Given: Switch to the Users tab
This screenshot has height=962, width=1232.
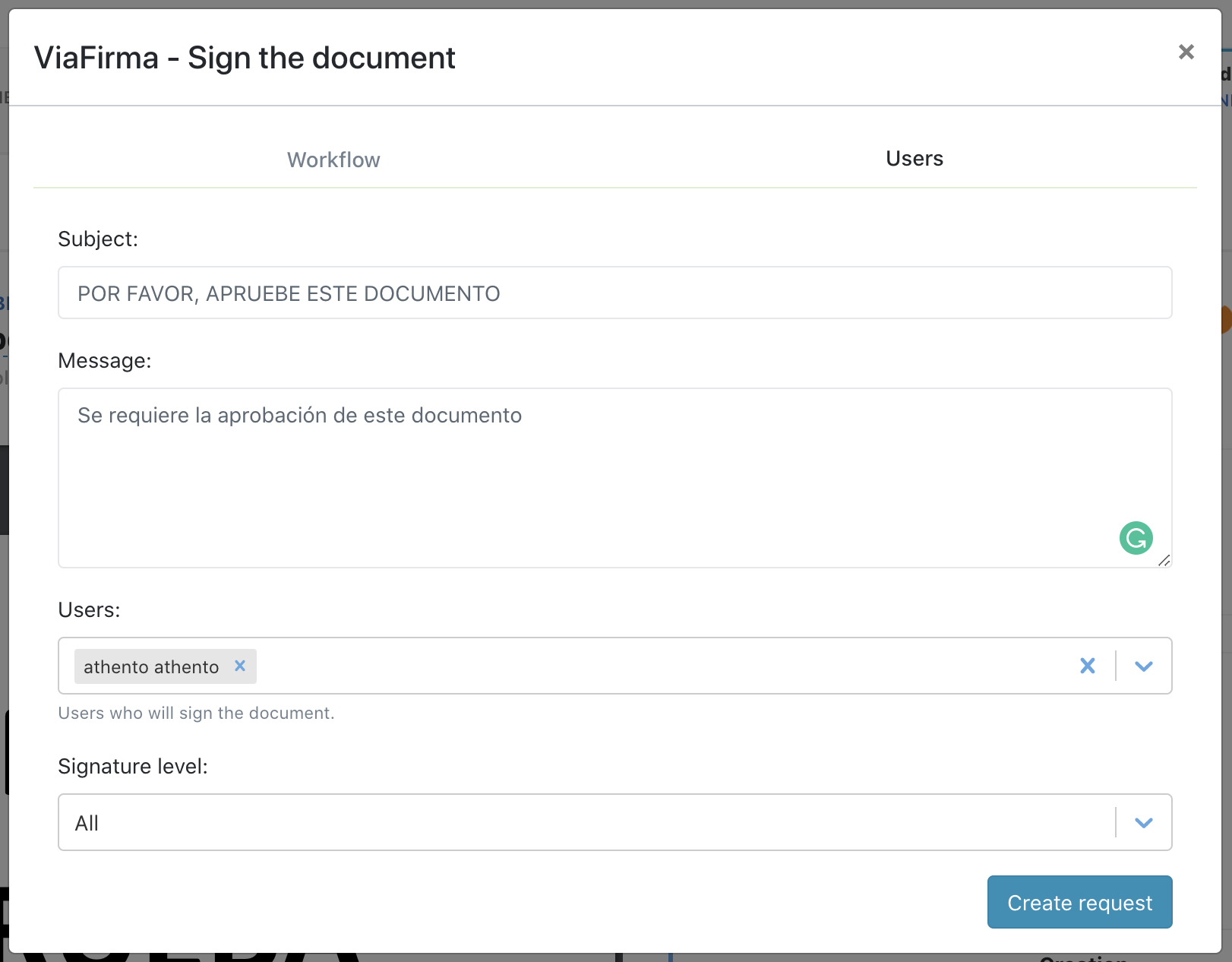Looking at the screenshot, I should [x=915, y=158].
